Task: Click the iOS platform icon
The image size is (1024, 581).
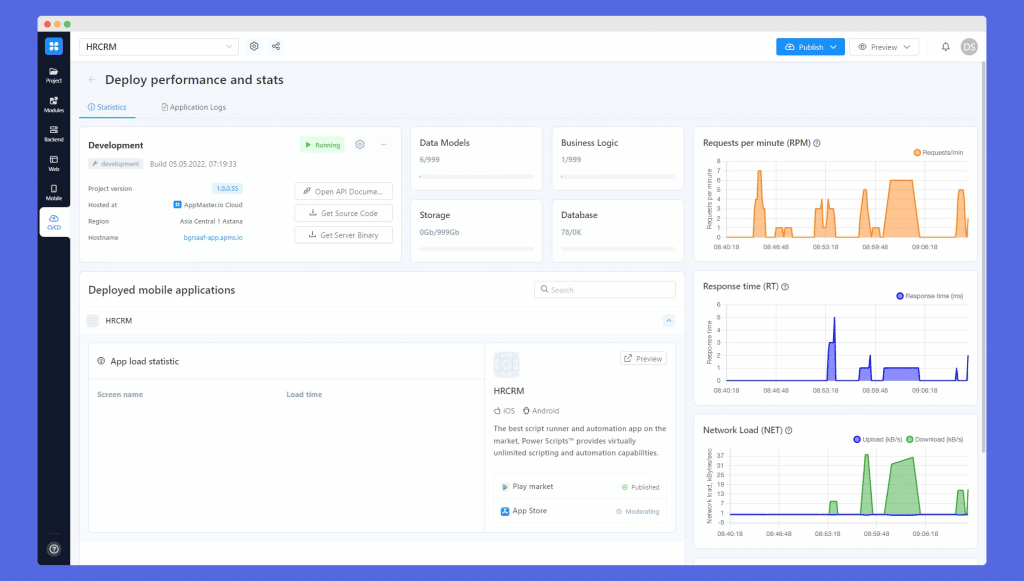Action: coord(497,411)
